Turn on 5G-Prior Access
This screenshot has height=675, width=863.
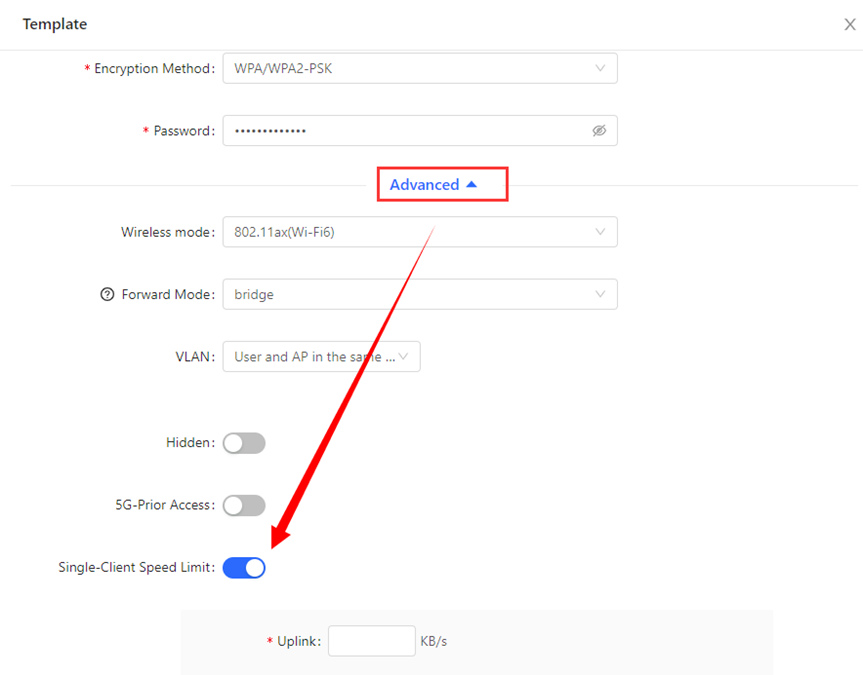244,505
